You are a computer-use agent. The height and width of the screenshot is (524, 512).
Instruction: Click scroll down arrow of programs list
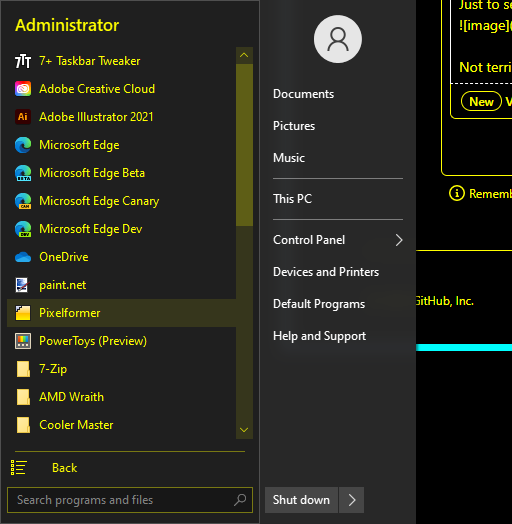point(244,430)
